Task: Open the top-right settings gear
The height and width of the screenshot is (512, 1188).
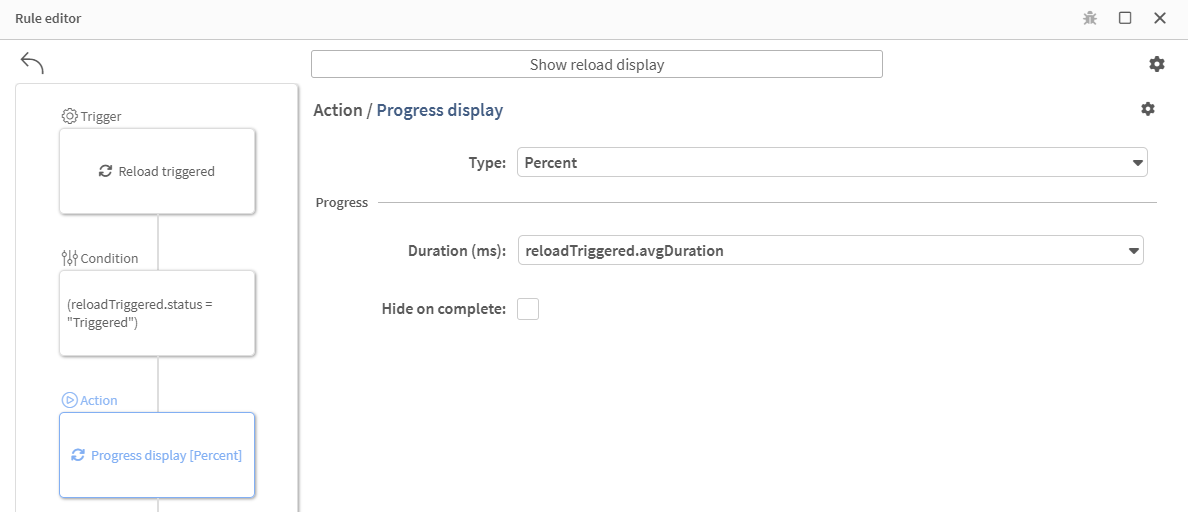Action: pyautogui.click(x=1157, y=64)
